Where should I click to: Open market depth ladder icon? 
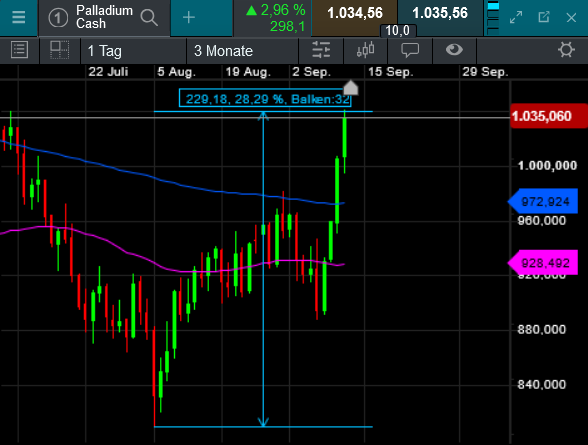click(x=493, y=17)
